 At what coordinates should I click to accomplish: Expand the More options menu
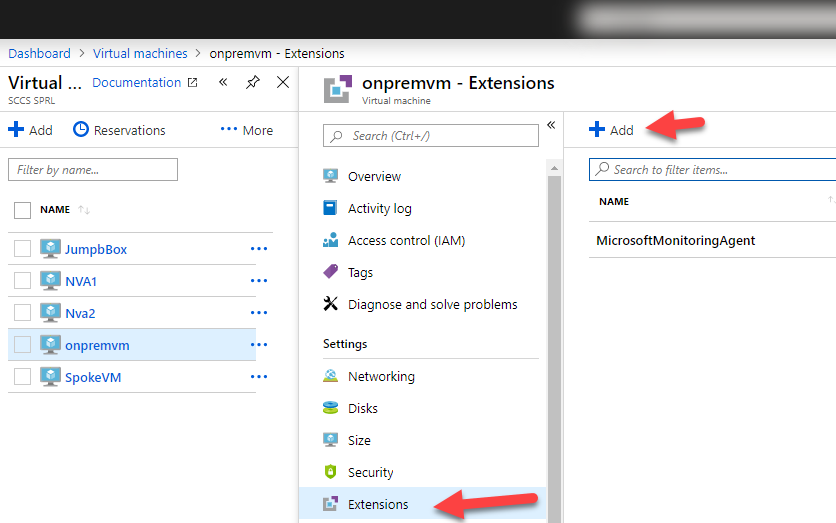click(246, 130)
